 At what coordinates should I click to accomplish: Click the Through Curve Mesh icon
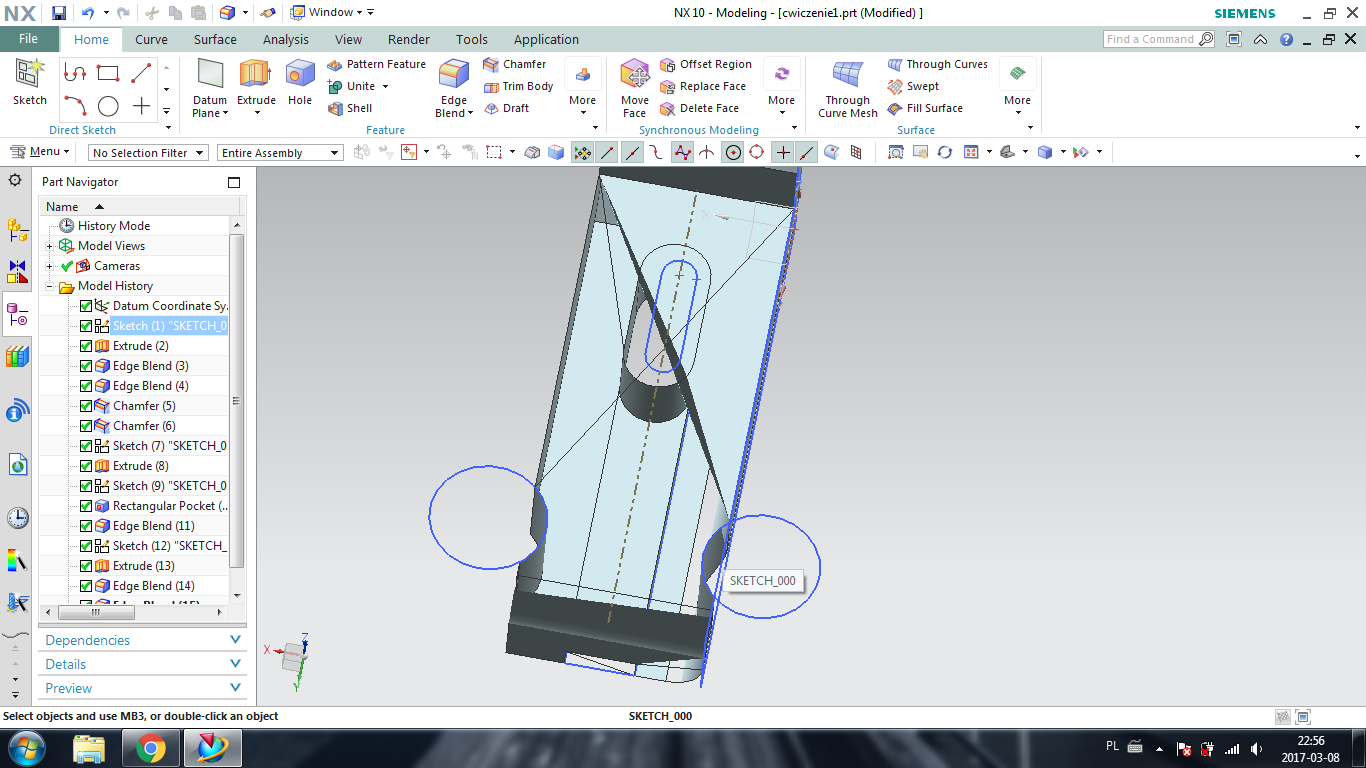(848, 75)
